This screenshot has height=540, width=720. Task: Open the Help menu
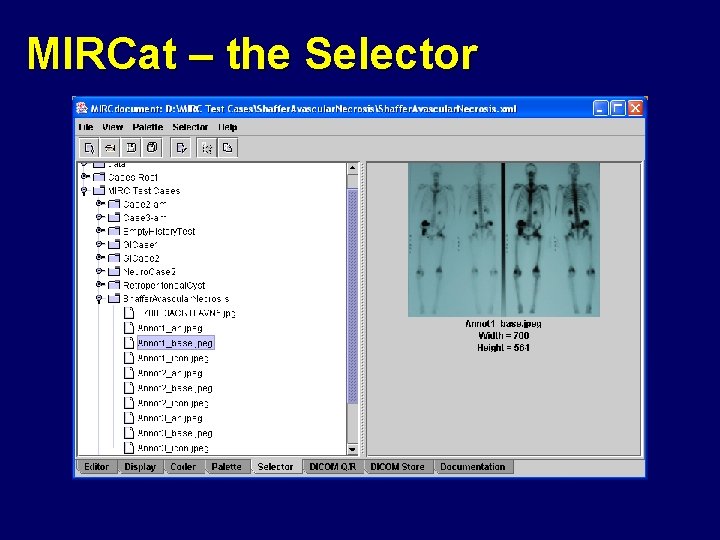228,127
